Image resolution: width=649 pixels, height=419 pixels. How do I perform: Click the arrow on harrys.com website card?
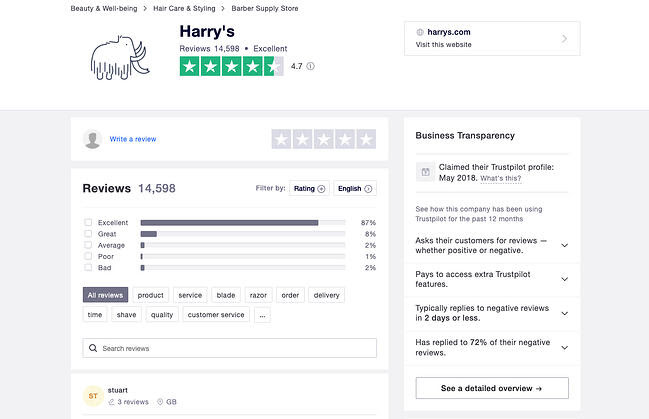point(564,39)
